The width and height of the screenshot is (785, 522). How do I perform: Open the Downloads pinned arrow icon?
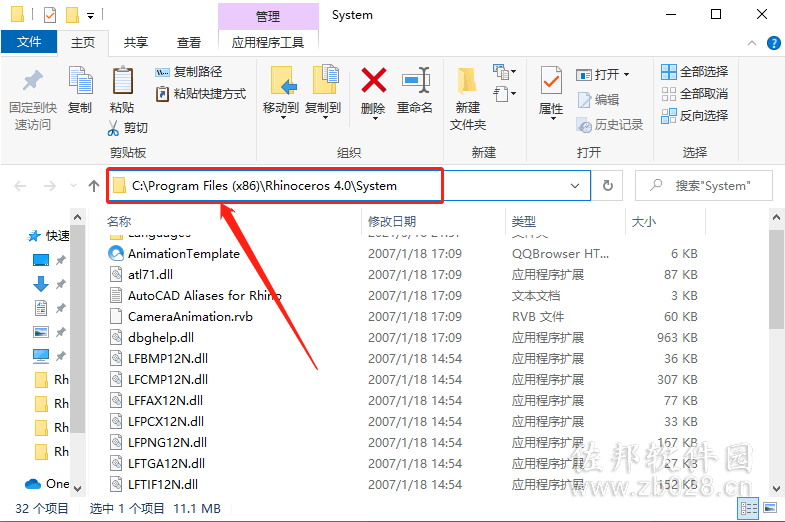tap(41, 284)
